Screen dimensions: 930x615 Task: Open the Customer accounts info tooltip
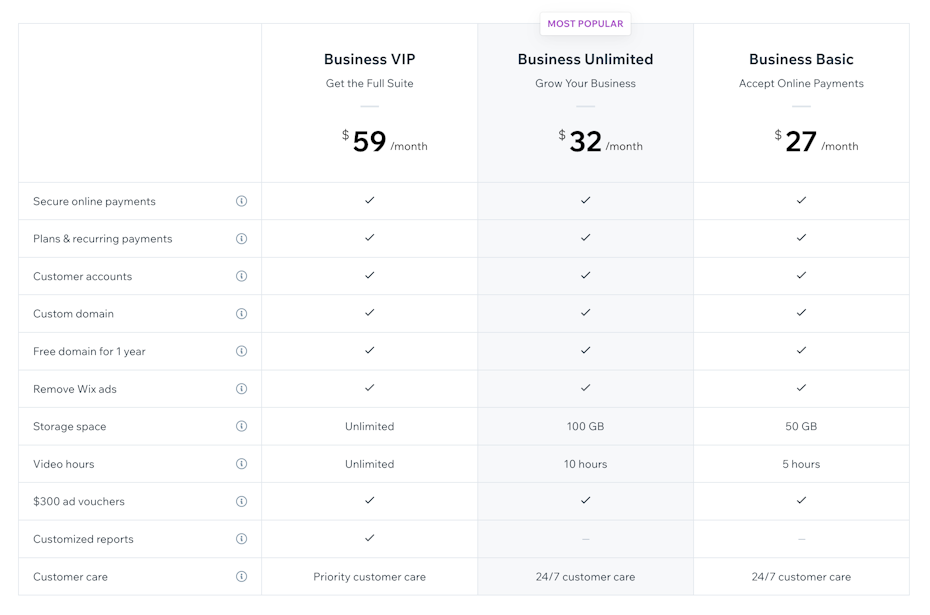click(241, 276)
